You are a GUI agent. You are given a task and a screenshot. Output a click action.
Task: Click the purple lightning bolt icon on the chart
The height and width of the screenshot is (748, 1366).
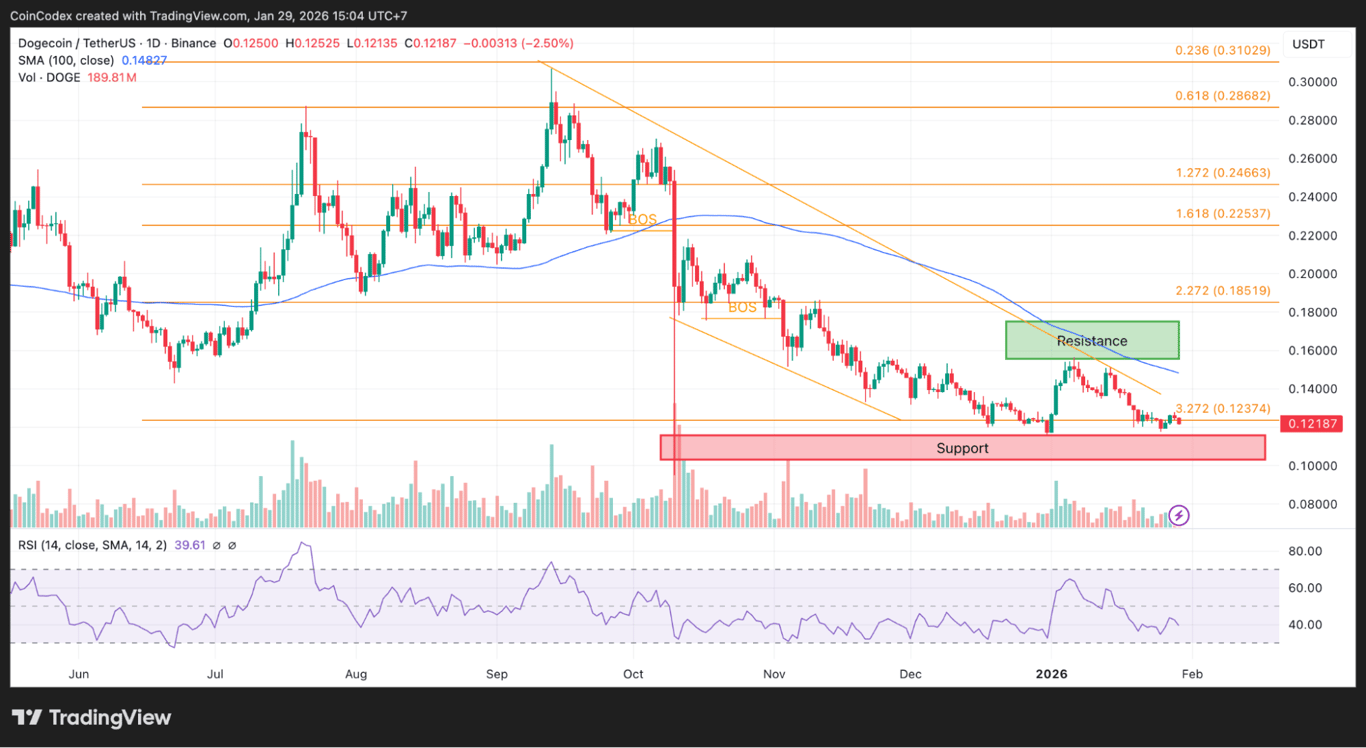(x=1178, y=515)
